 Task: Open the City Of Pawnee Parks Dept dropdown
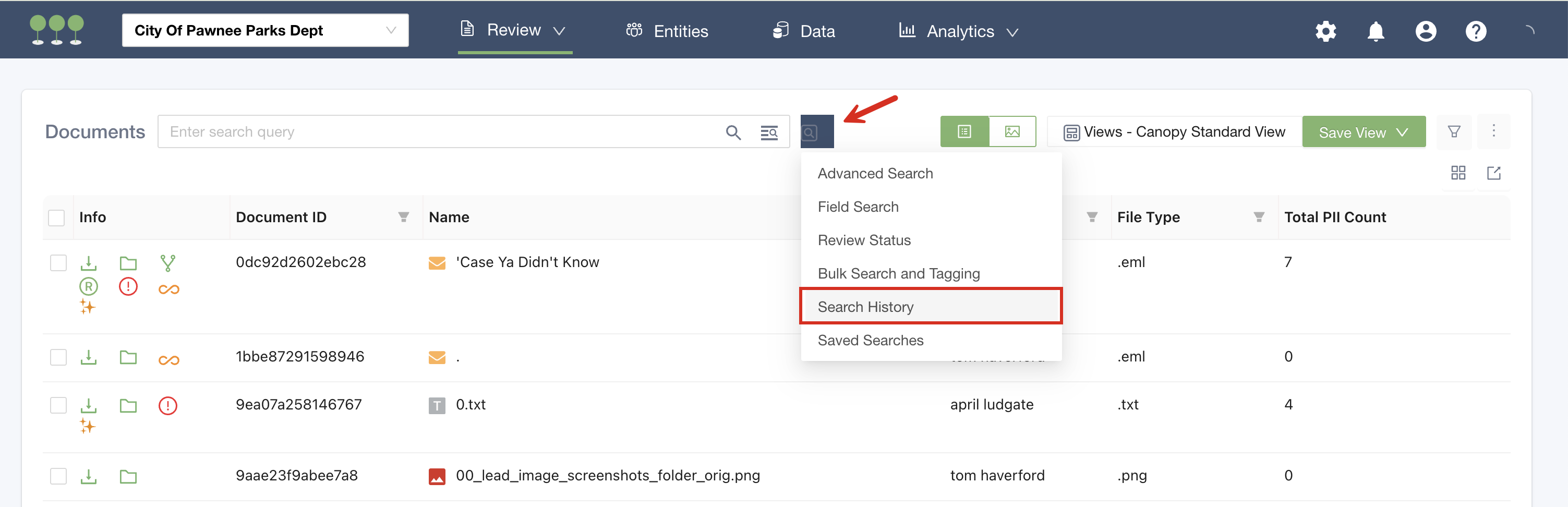tap(265, 30)
